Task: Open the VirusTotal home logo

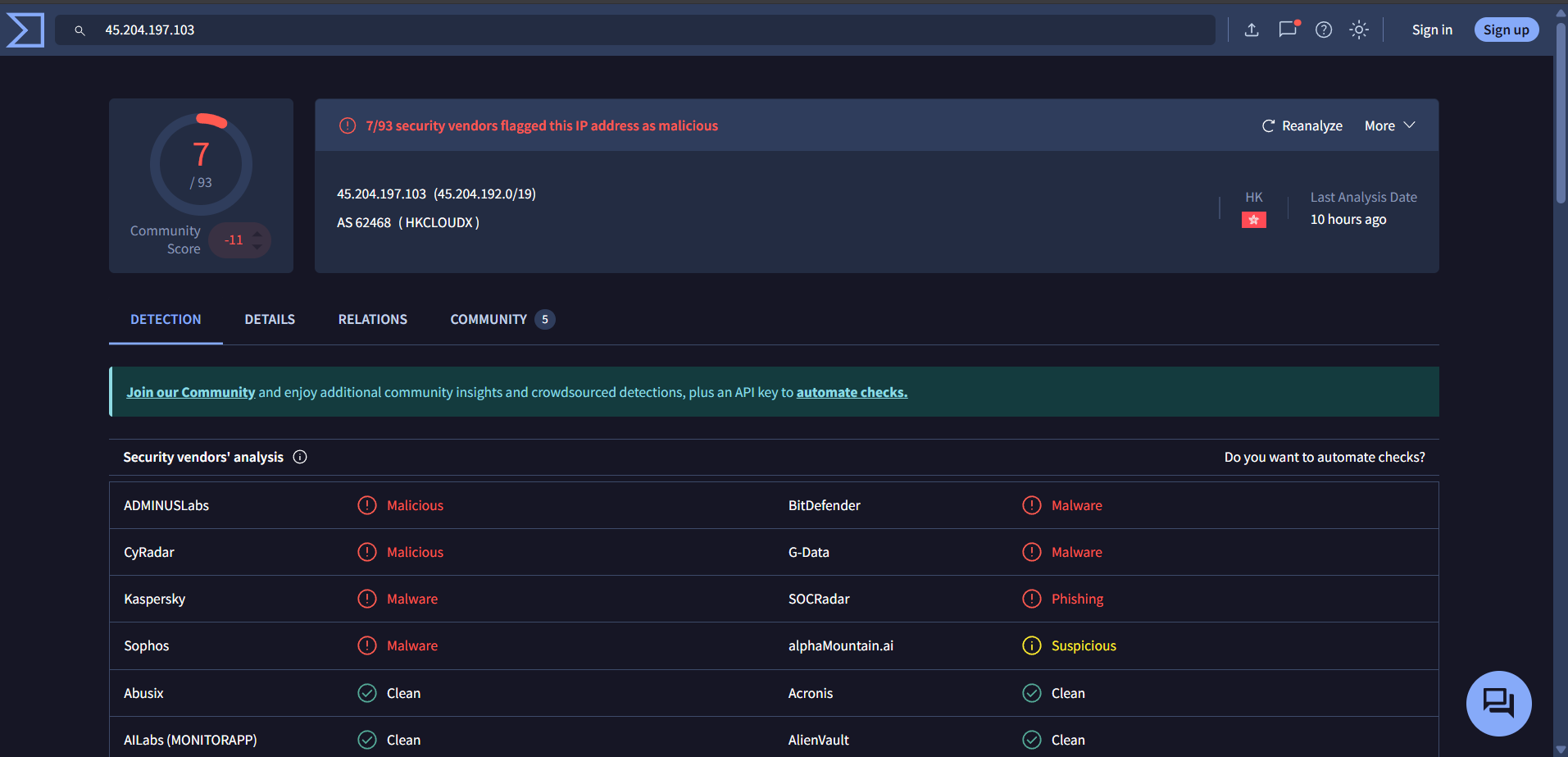Action: [x=25, y=30]
